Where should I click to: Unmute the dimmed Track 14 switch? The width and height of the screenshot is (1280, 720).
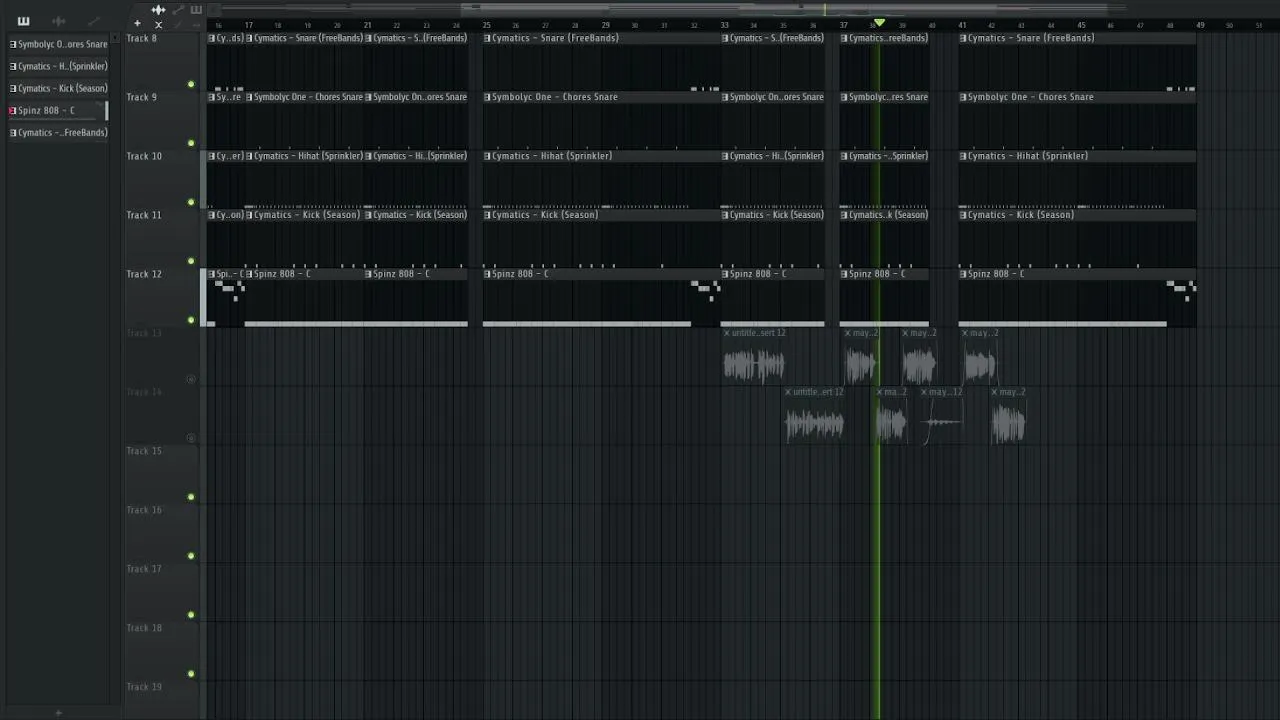point(191,438)
